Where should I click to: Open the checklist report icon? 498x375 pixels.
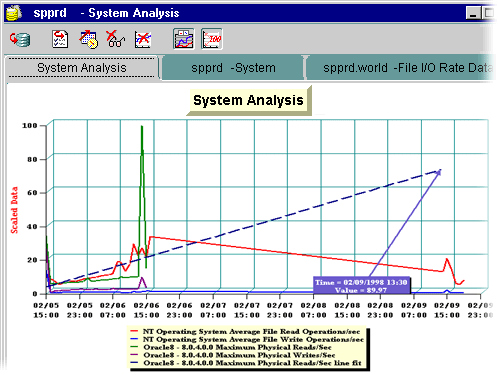pos(60,39)
